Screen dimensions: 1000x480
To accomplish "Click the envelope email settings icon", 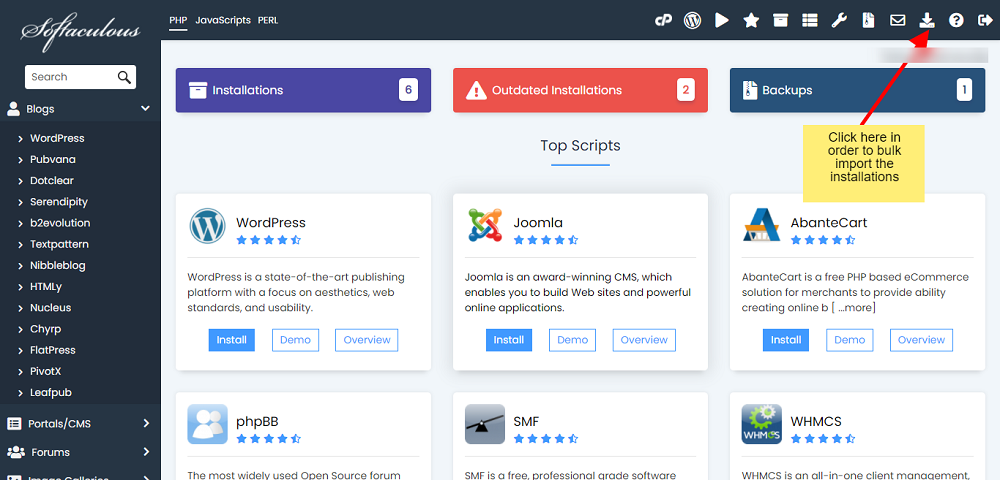I will (898, 20).
